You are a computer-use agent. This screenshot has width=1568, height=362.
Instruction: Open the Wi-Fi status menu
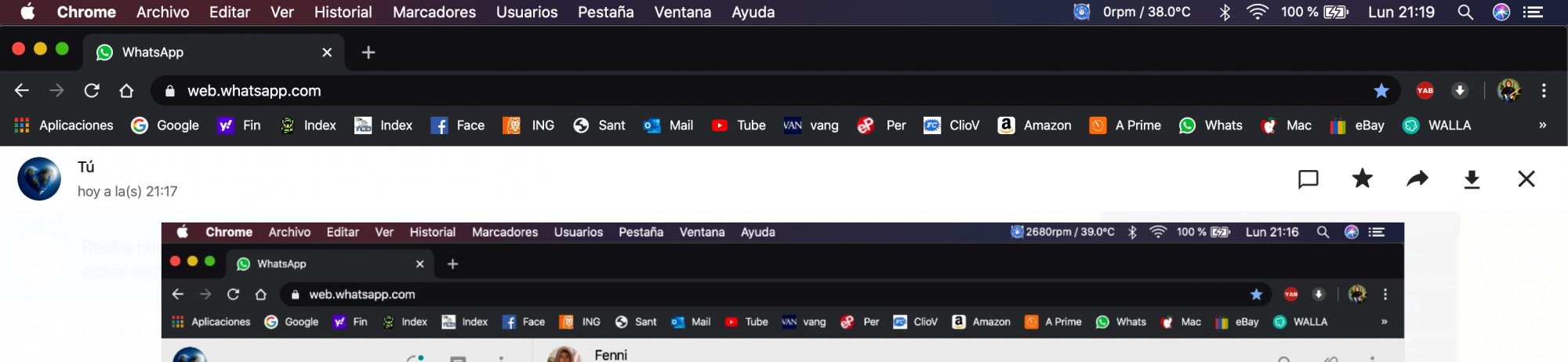tap(1258, 12)
